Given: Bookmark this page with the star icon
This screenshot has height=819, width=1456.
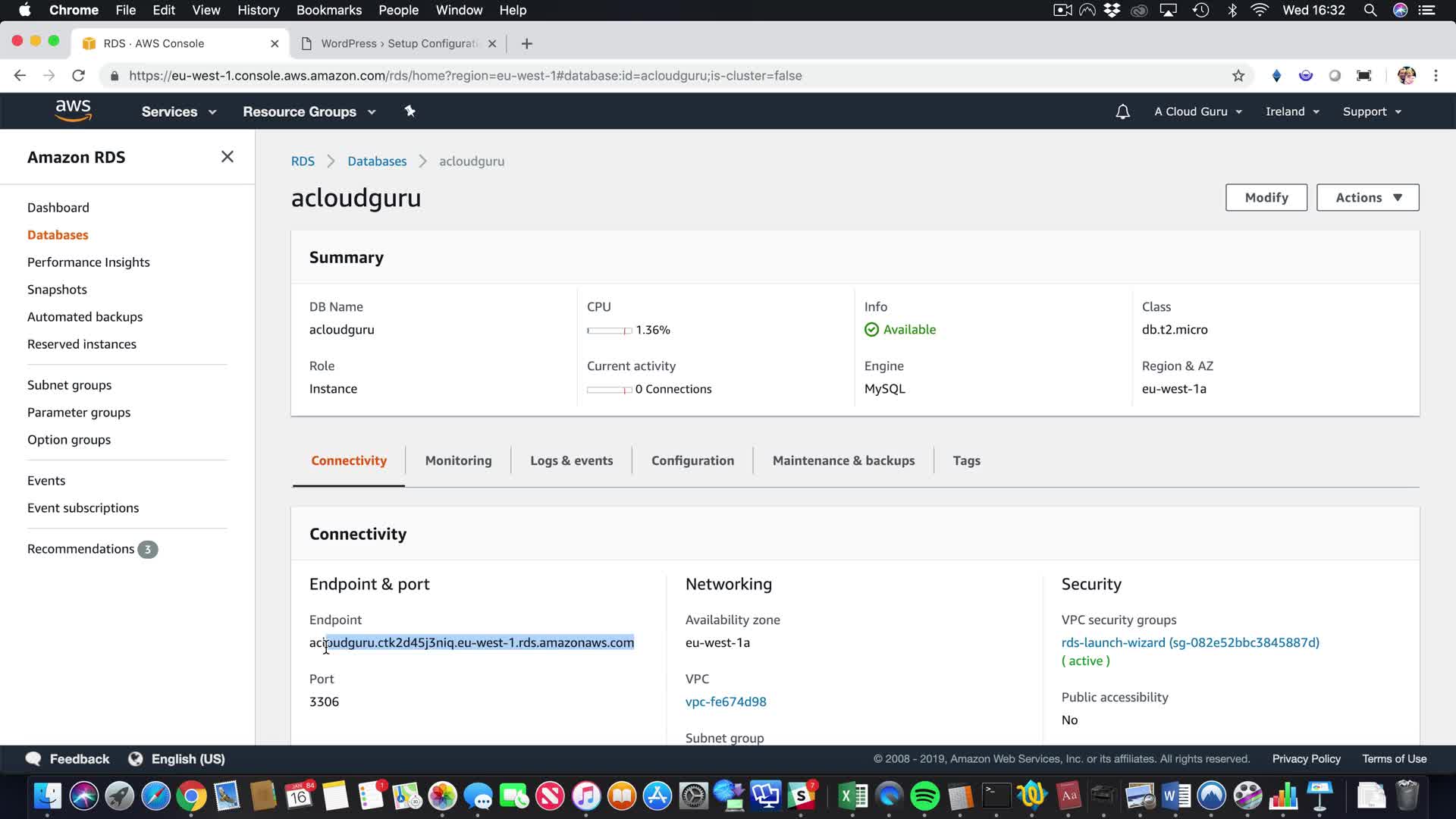Looking at the screenshot, I should coord(1238,76).
